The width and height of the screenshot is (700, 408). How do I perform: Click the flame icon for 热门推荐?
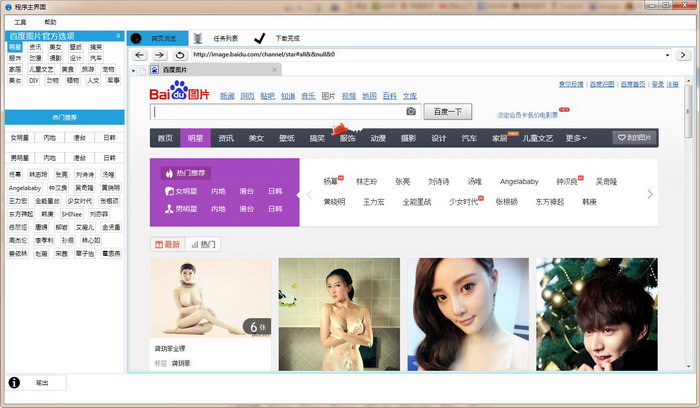pyautogui.click(x=169, y=173)
